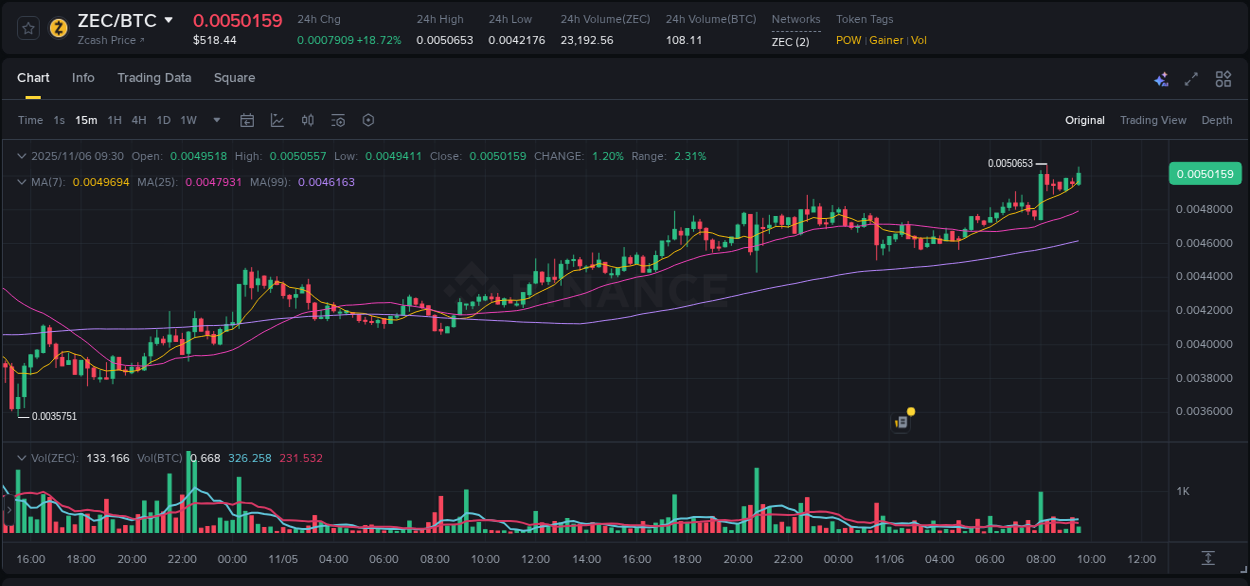Open the Square tab

(234, 77)
